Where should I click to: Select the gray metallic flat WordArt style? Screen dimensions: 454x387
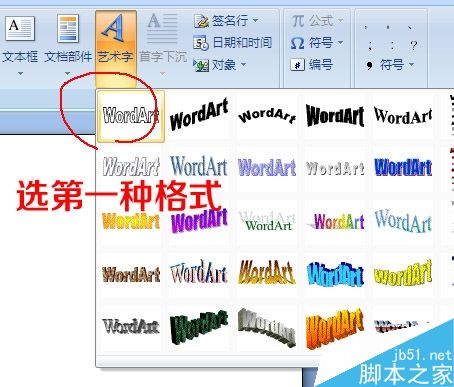[131, 327]
